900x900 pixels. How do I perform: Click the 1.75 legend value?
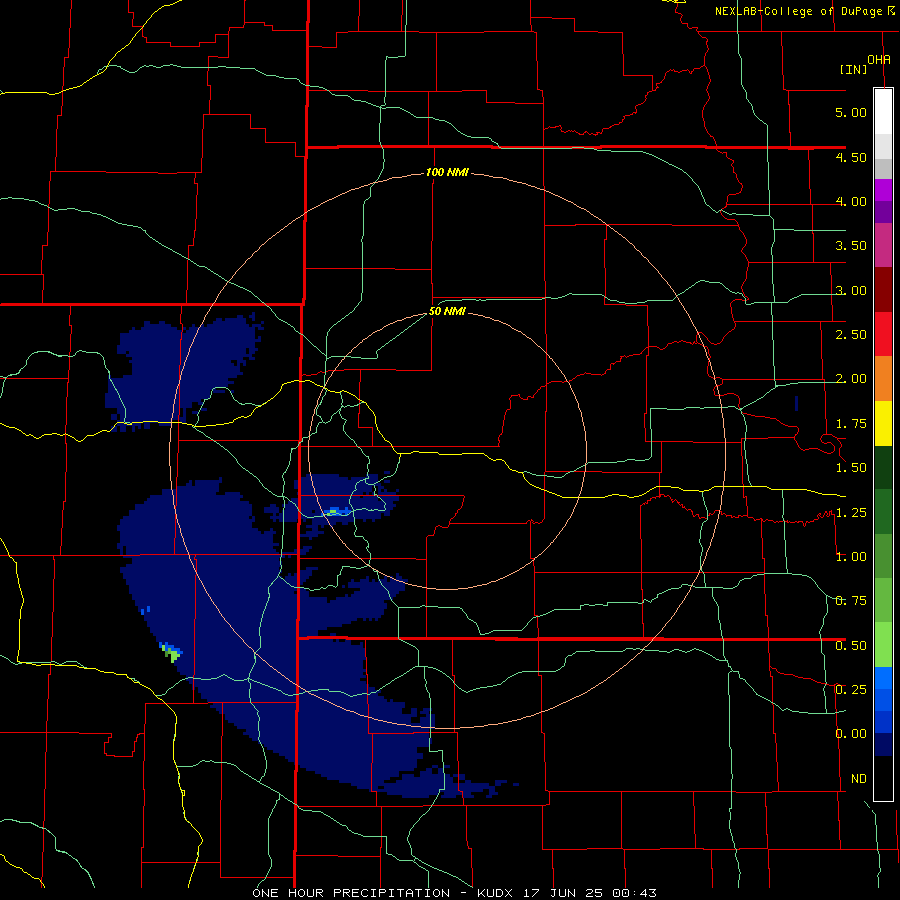point(851,424)
